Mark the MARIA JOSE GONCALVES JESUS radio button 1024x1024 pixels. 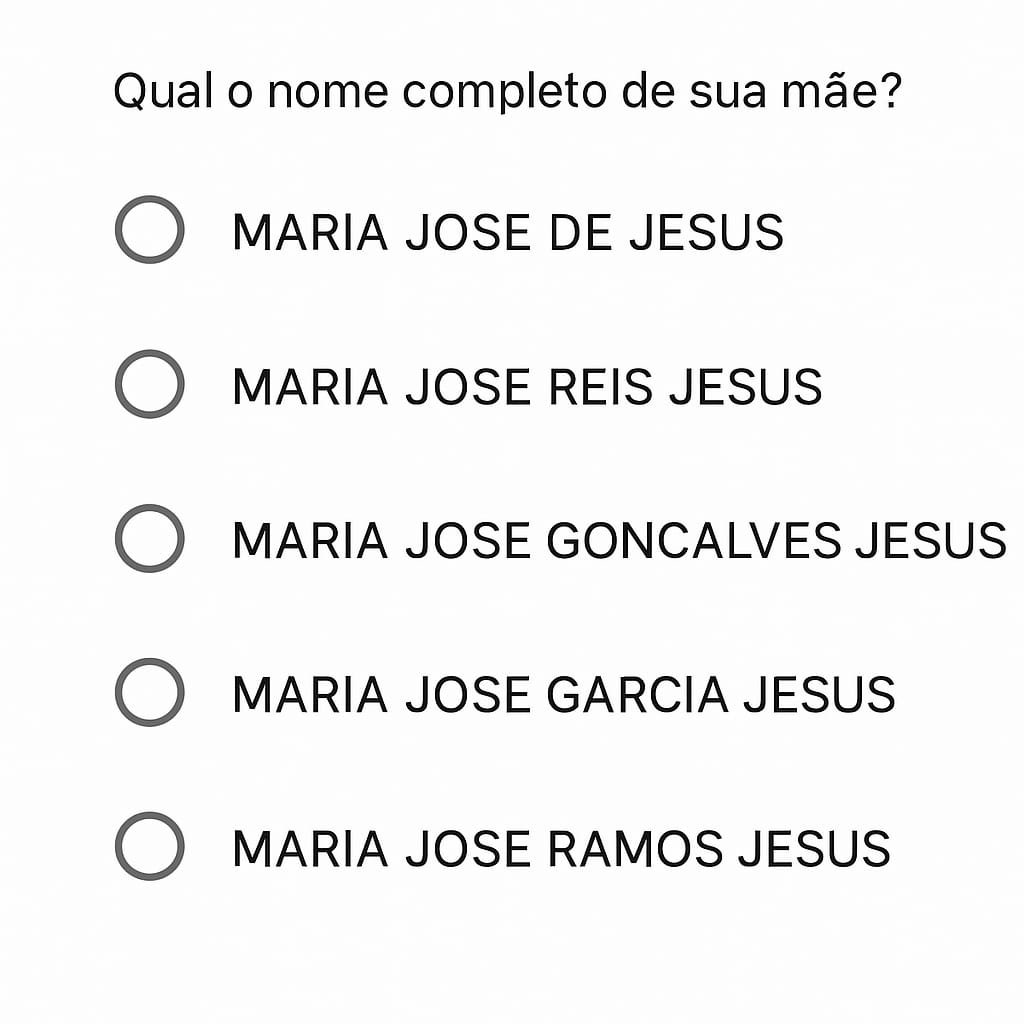[149, 538]
